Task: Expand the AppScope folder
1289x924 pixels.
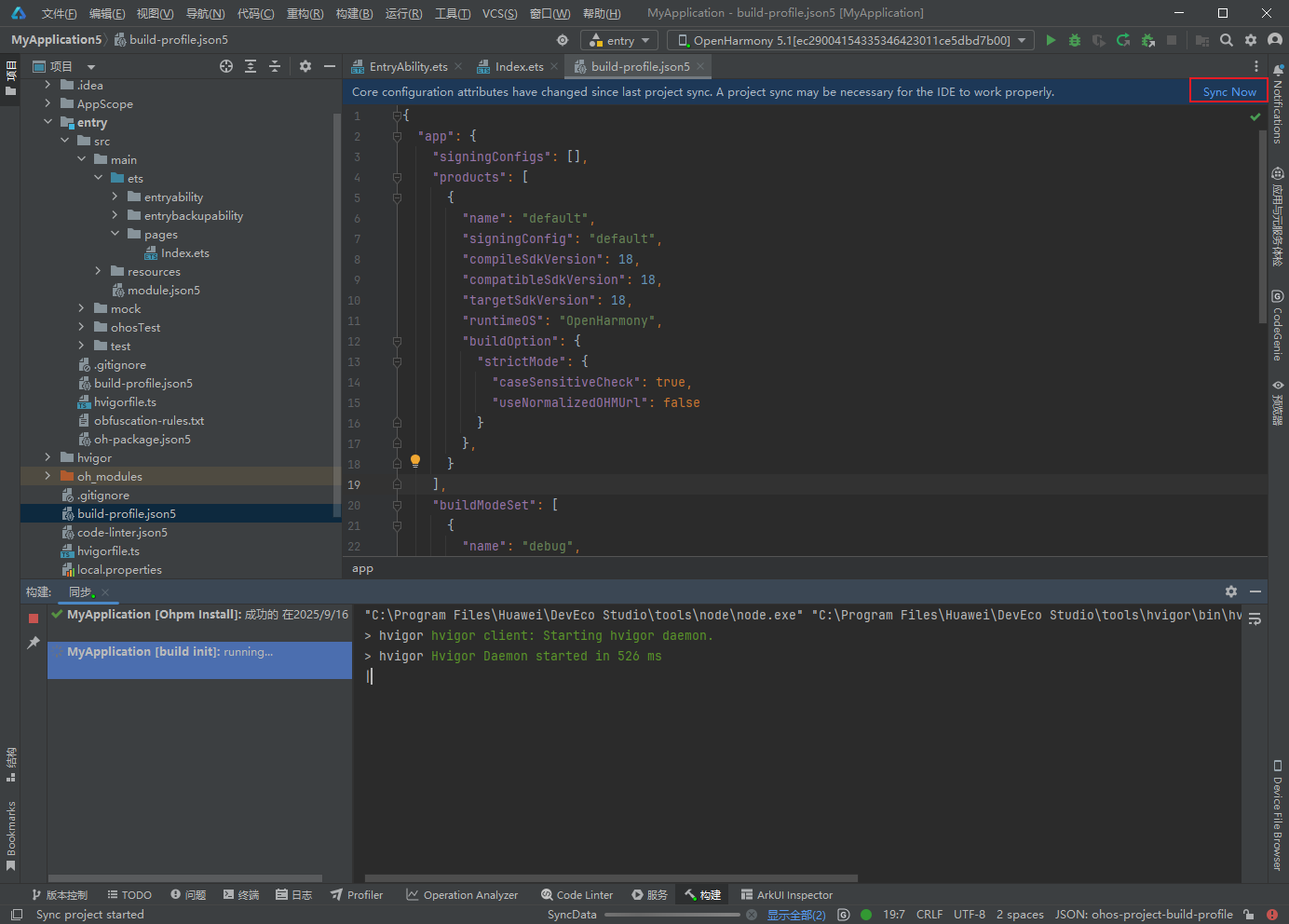Action: [x=48, y=103]
